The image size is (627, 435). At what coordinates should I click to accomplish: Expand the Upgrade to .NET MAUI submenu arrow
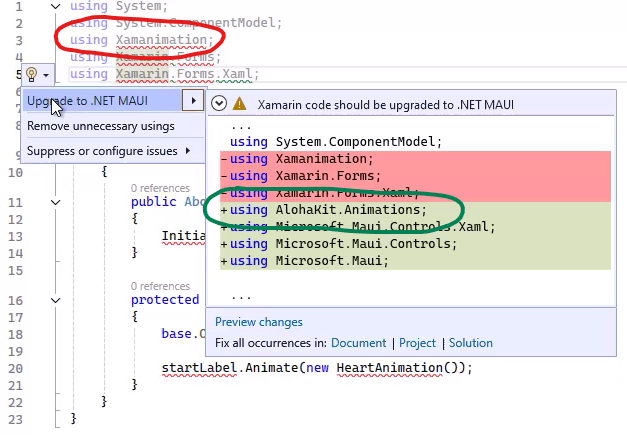[193, 101]
